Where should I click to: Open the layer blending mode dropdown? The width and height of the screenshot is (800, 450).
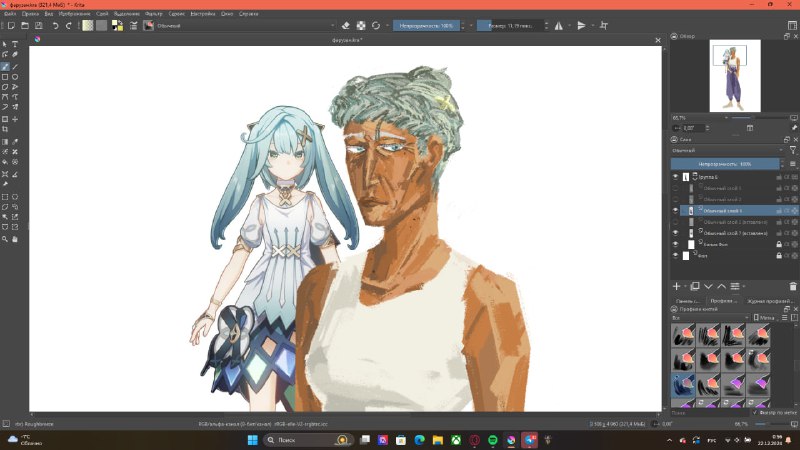pos(728,151)
